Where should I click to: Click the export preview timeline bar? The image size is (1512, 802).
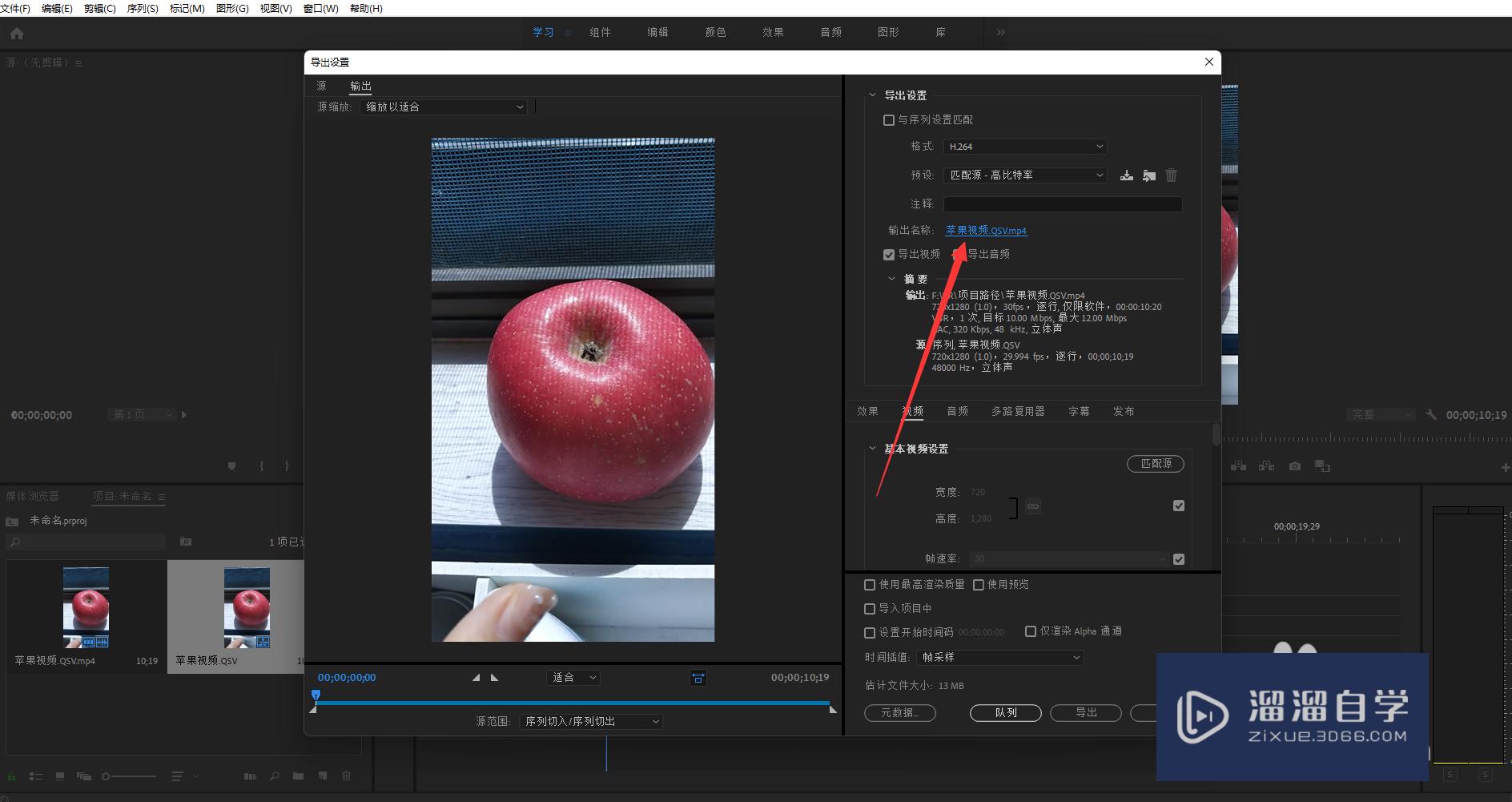click(x=573, y=703)
